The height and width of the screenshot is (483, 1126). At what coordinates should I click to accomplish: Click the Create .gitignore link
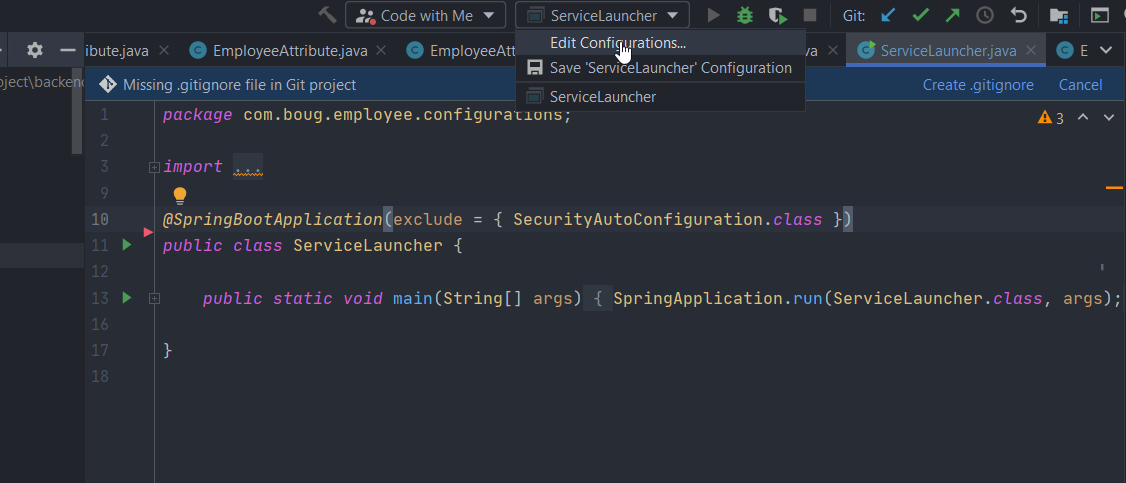coord(977,85)
